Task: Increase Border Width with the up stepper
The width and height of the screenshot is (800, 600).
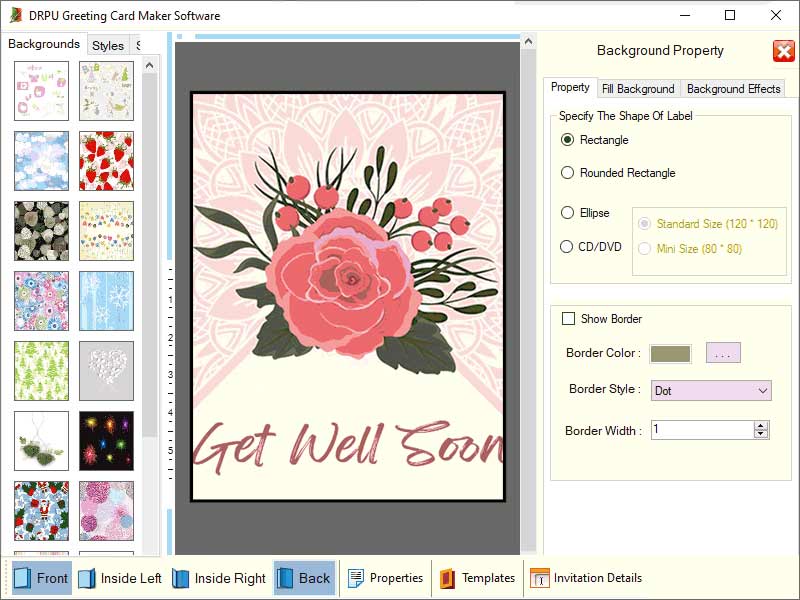Action: pos(760,424)
